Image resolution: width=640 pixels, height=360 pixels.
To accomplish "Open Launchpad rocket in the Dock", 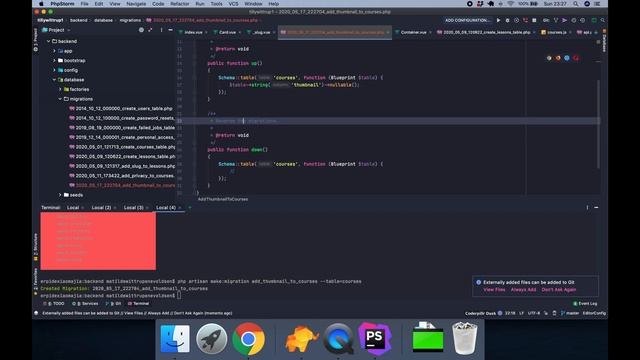I will pos(211,339).
